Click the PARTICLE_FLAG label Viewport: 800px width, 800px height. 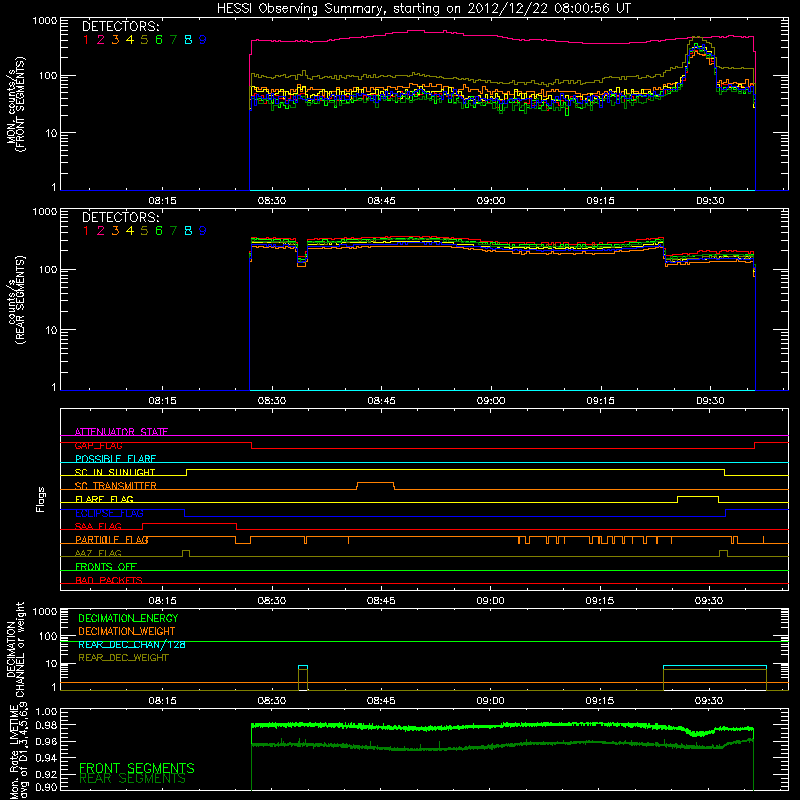[x=112, y=540]
